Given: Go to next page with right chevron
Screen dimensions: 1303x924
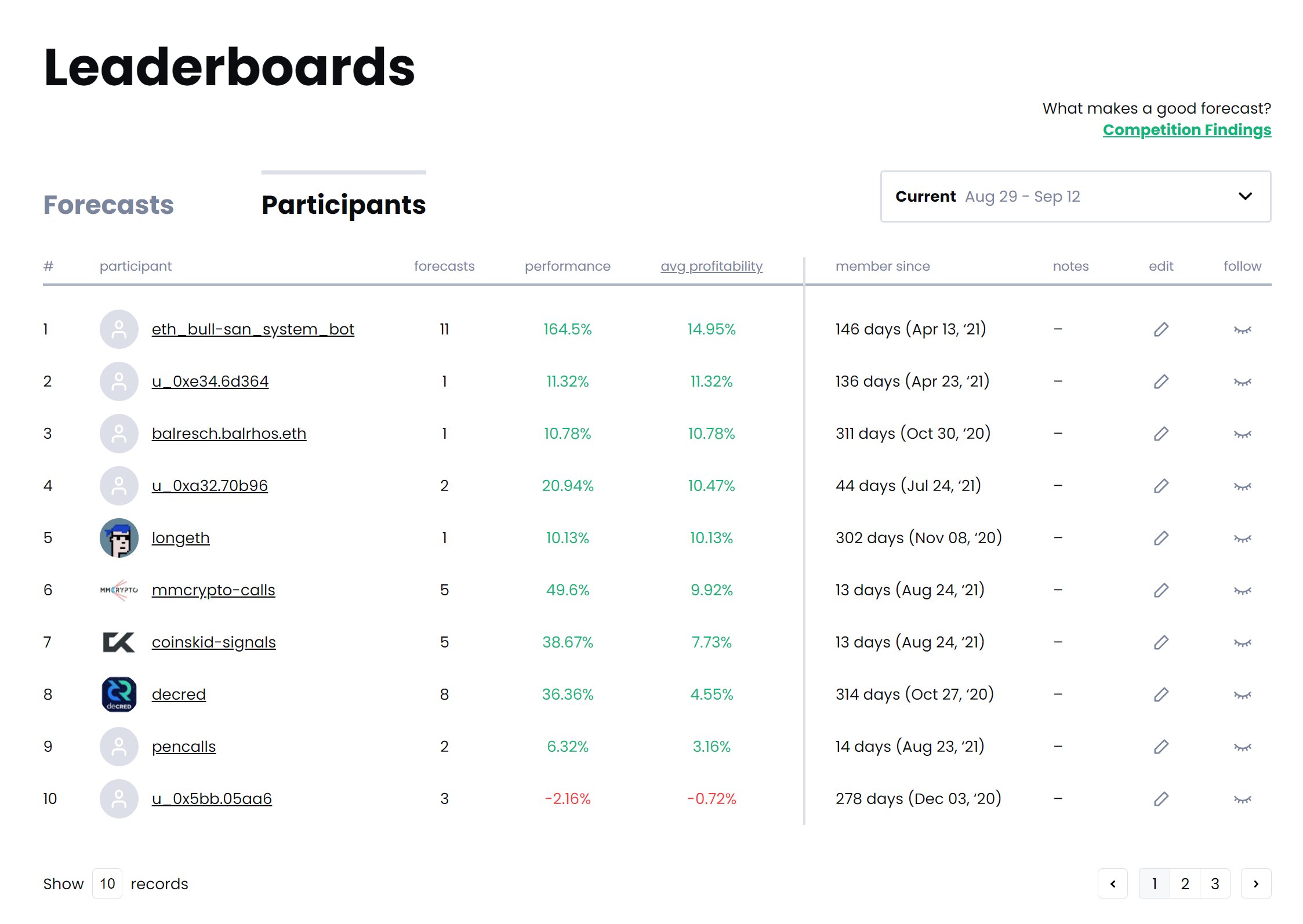Looking at the screenshot, I should (x=1255, y=883).
